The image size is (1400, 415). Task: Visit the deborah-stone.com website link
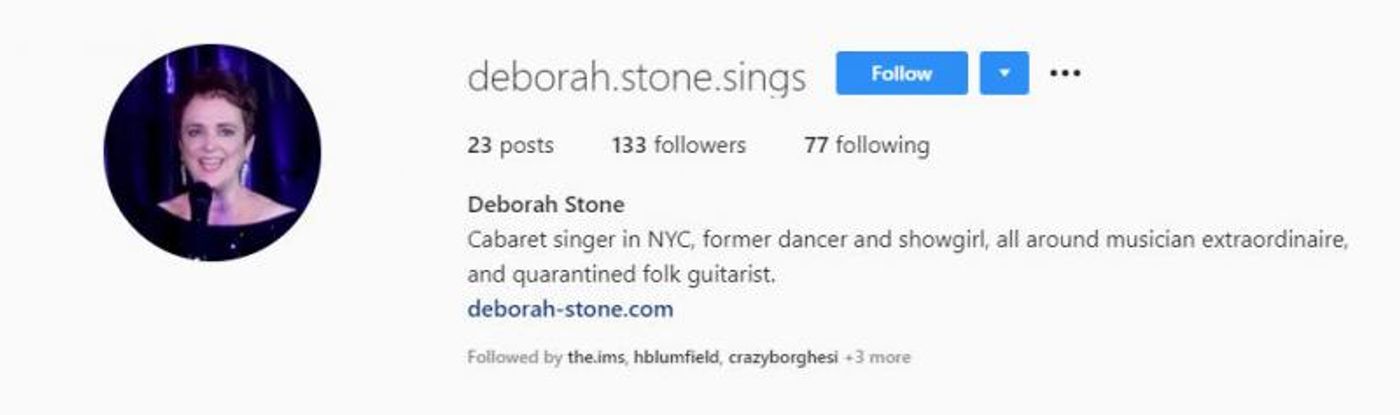pos(570,309)
